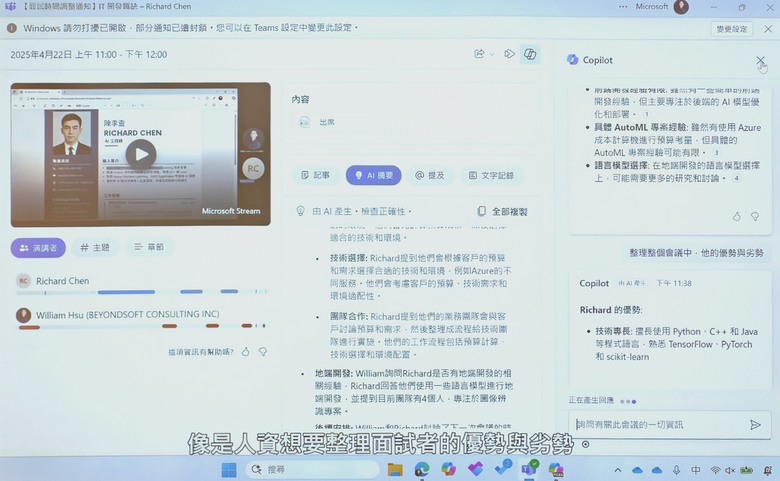Open the Wi-Fi network tray icon
This screenshot has height=481, width=780.
coord(715,470)
